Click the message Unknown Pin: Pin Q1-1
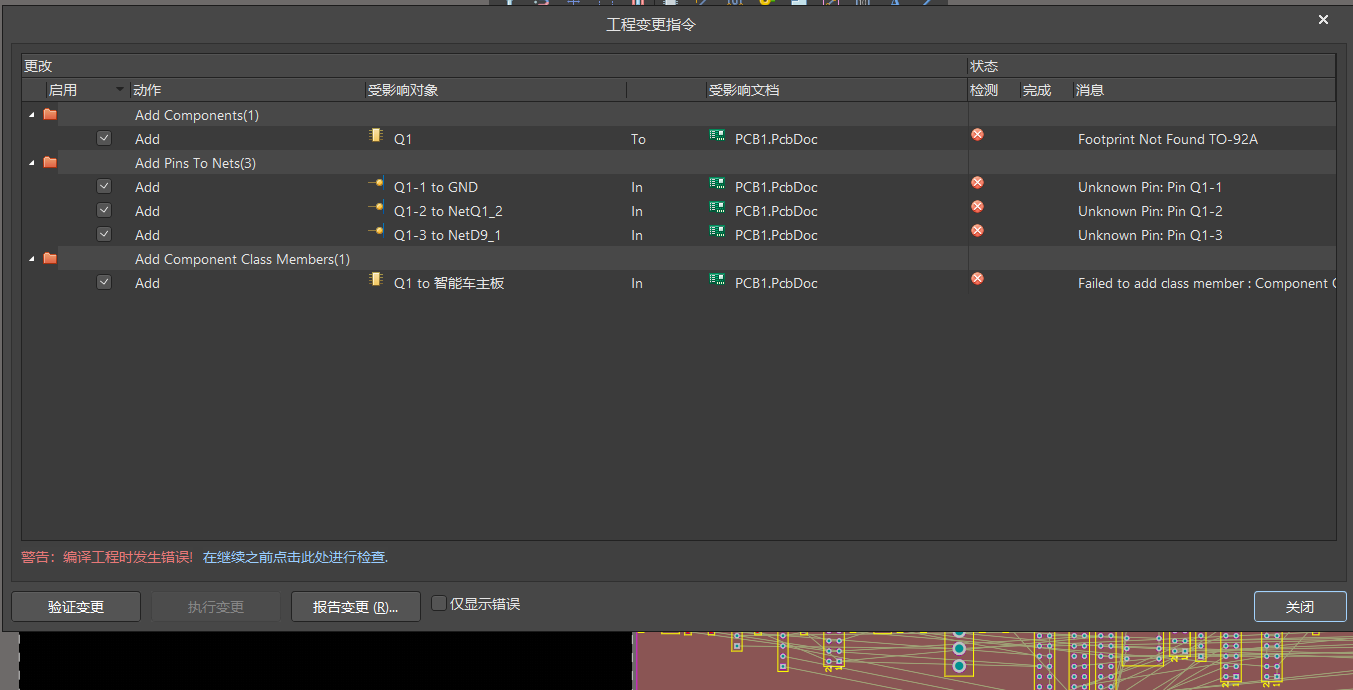Image resolution: width=1353 pixels, height=690 pixels. point(1150,187)
